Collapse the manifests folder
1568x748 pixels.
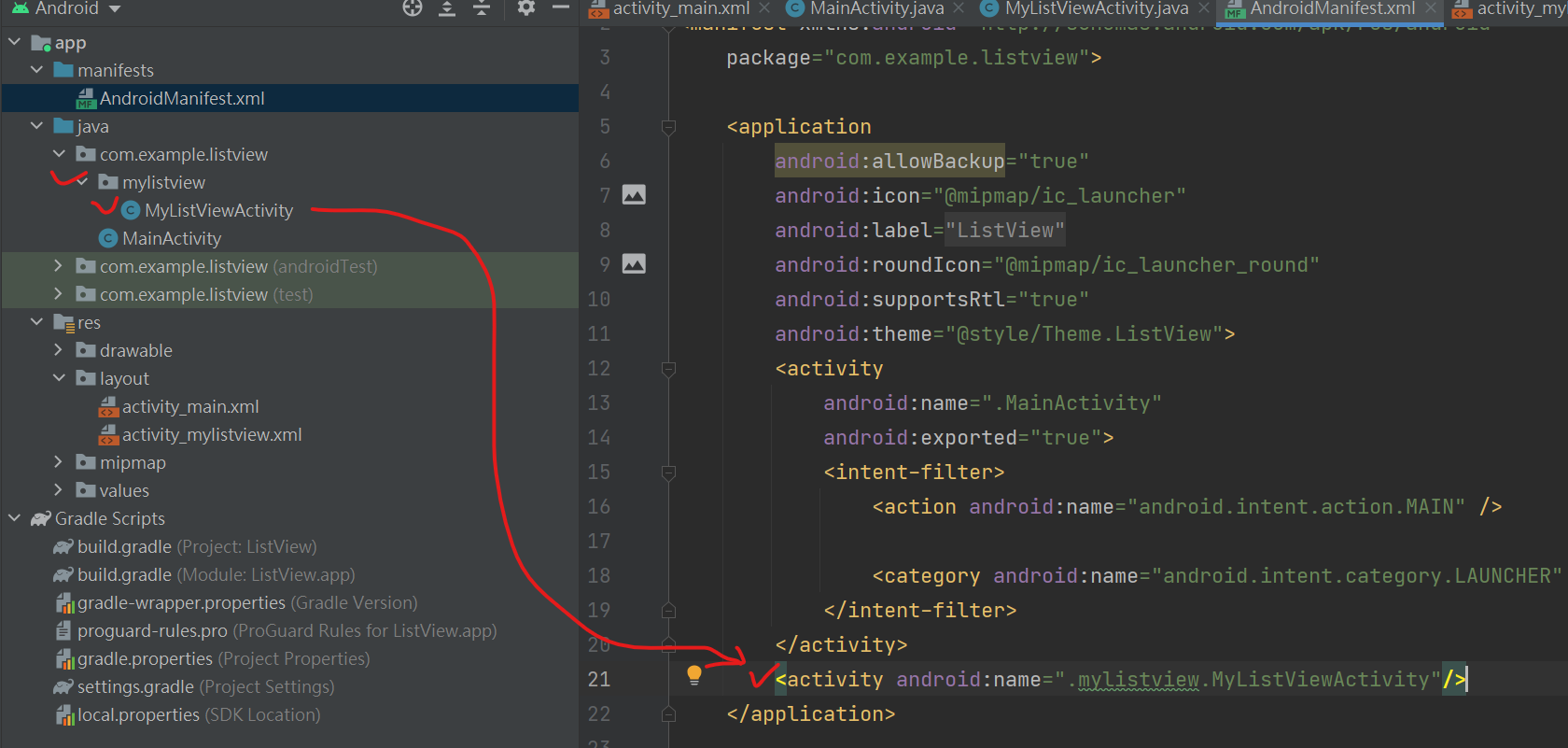point(37,70)
